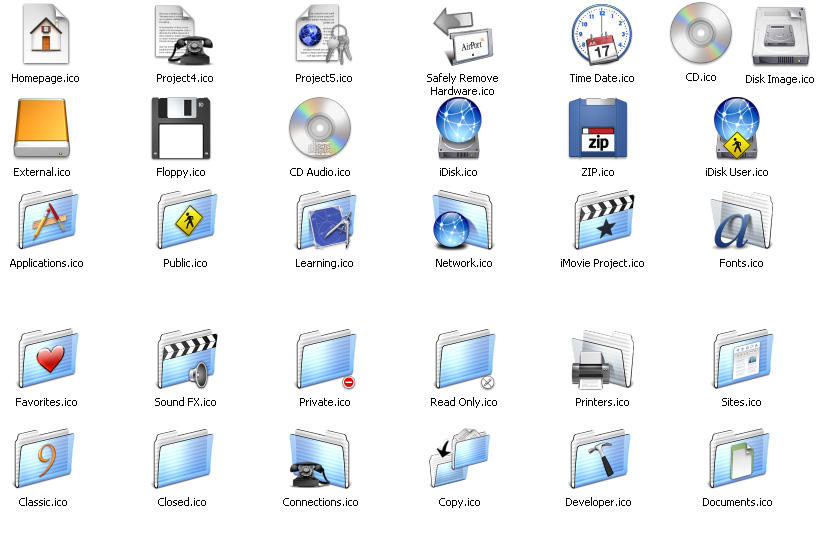Viewport: 835px width, 541px height.
Task: Click the "iDisk User.ico" file name
Action: tap(737, 172)
